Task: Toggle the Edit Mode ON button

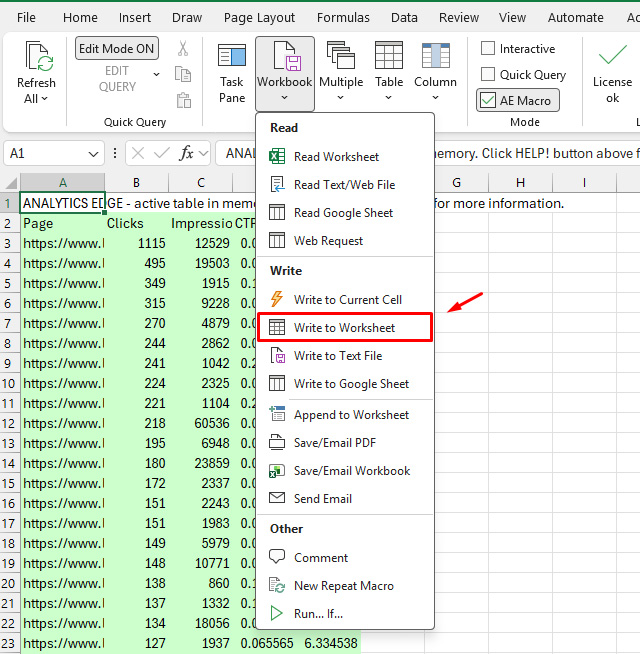Action: coord(117,48)
